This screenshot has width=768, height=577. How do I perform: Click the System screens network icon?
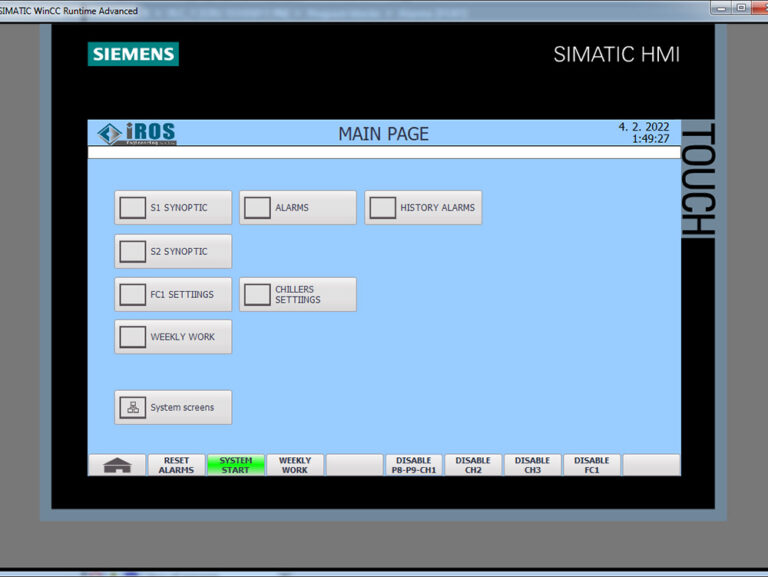click(x=133, y=408)
